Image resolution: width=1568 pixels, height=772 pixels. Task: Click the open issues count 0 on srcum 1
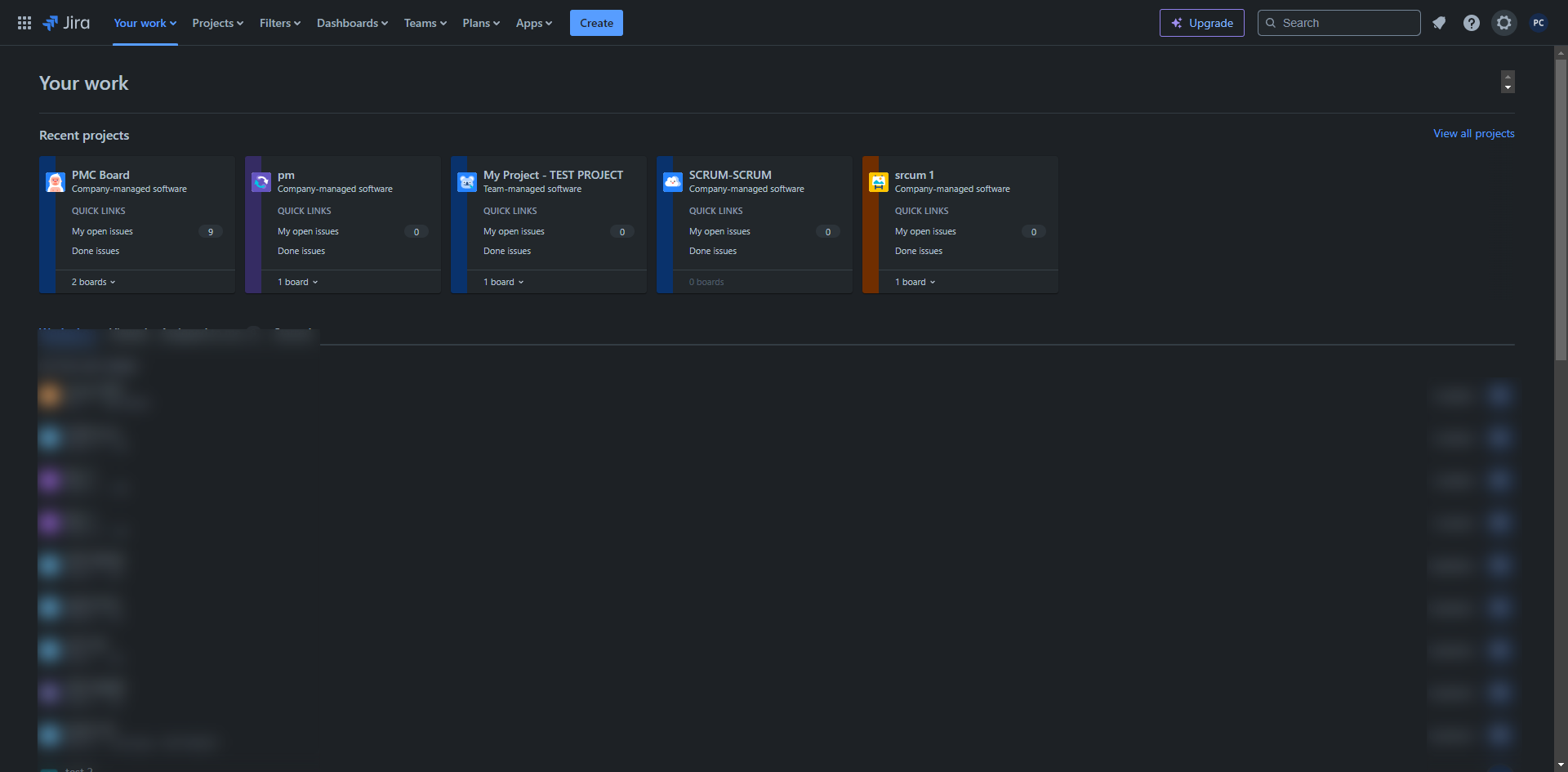pos(1034,232)
